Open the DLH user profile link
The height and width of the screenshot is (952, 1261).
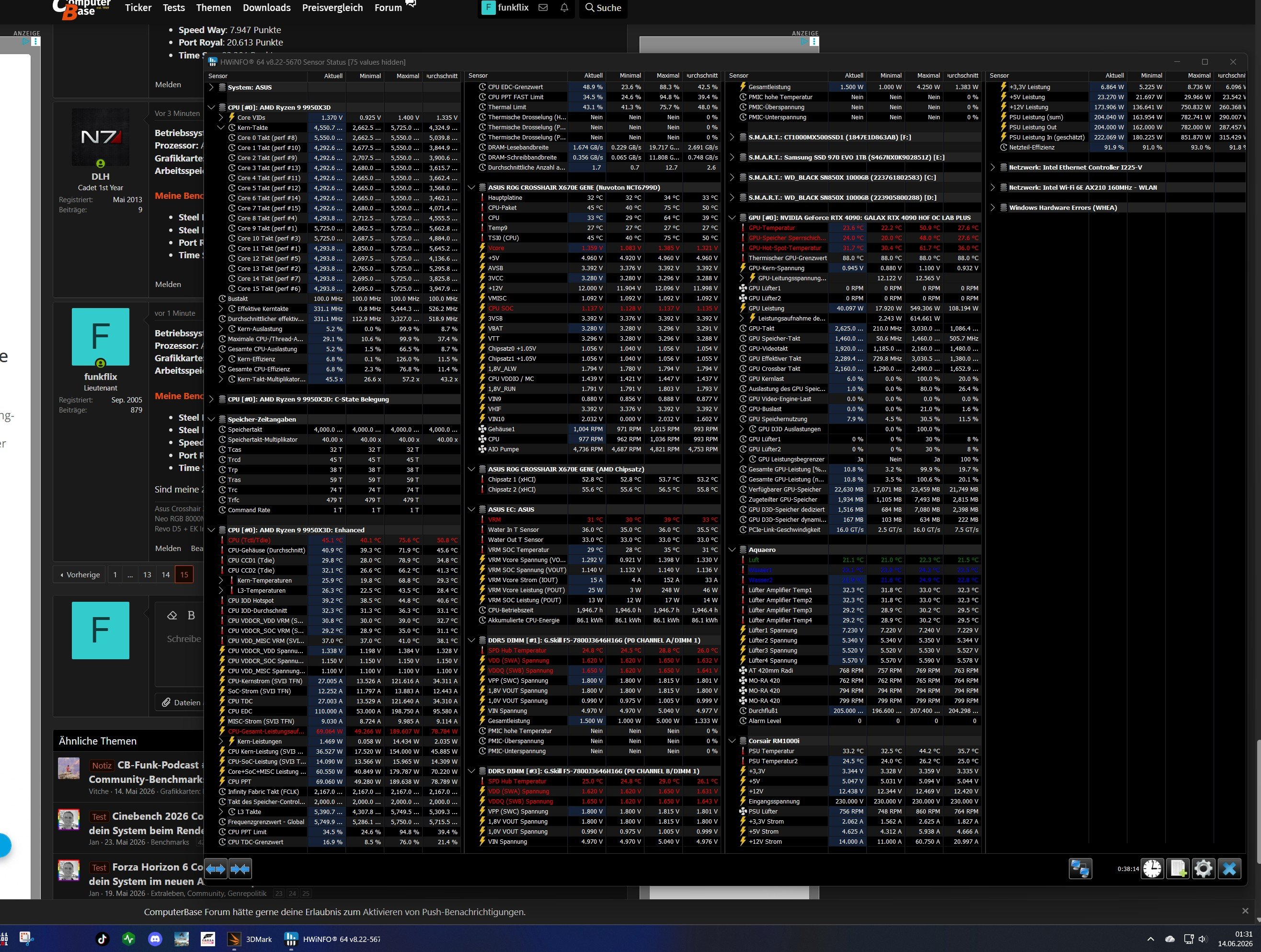[x=100, y=177]
